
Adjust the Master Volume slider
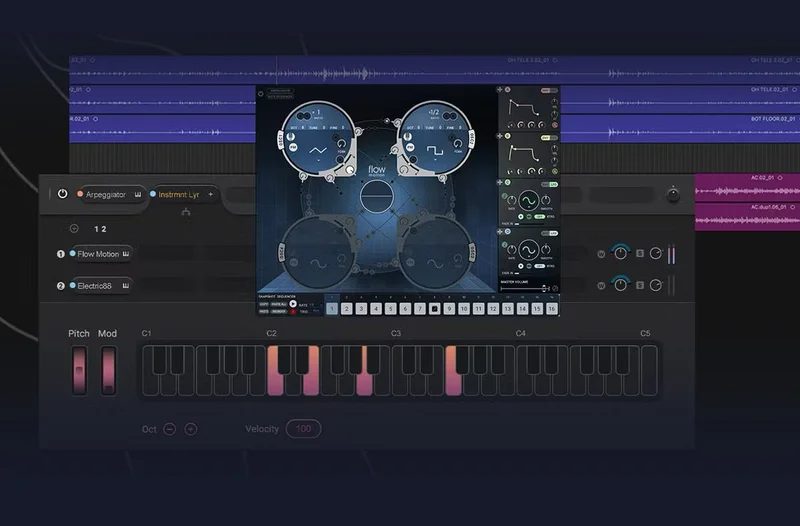pyautogui.click(x=525, y=289)
